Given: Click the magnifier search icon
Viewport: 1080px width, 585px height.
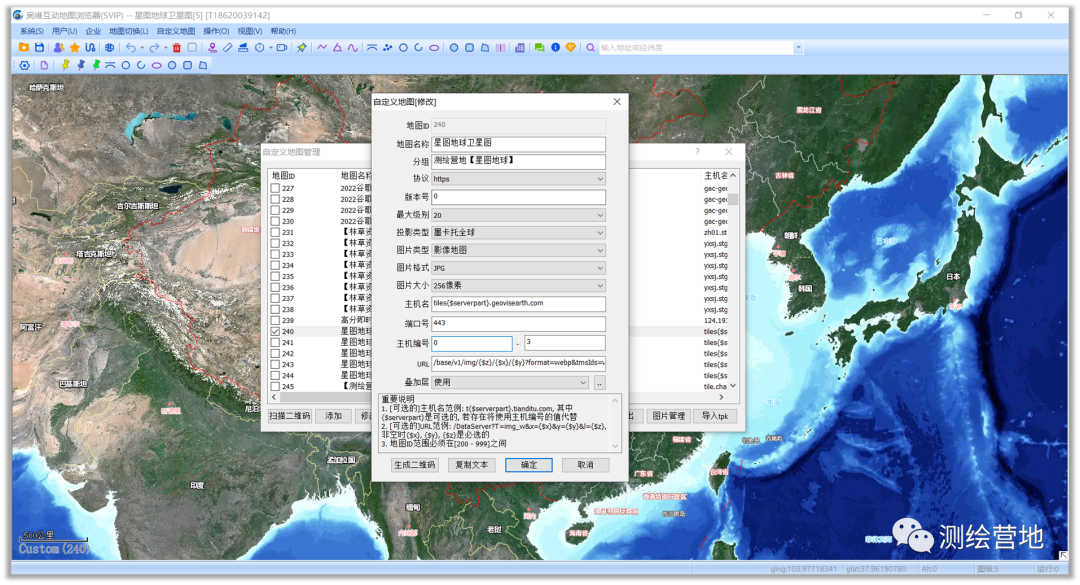Looking at the screenshot, I should pyautogui.click(x=590, y=48).
